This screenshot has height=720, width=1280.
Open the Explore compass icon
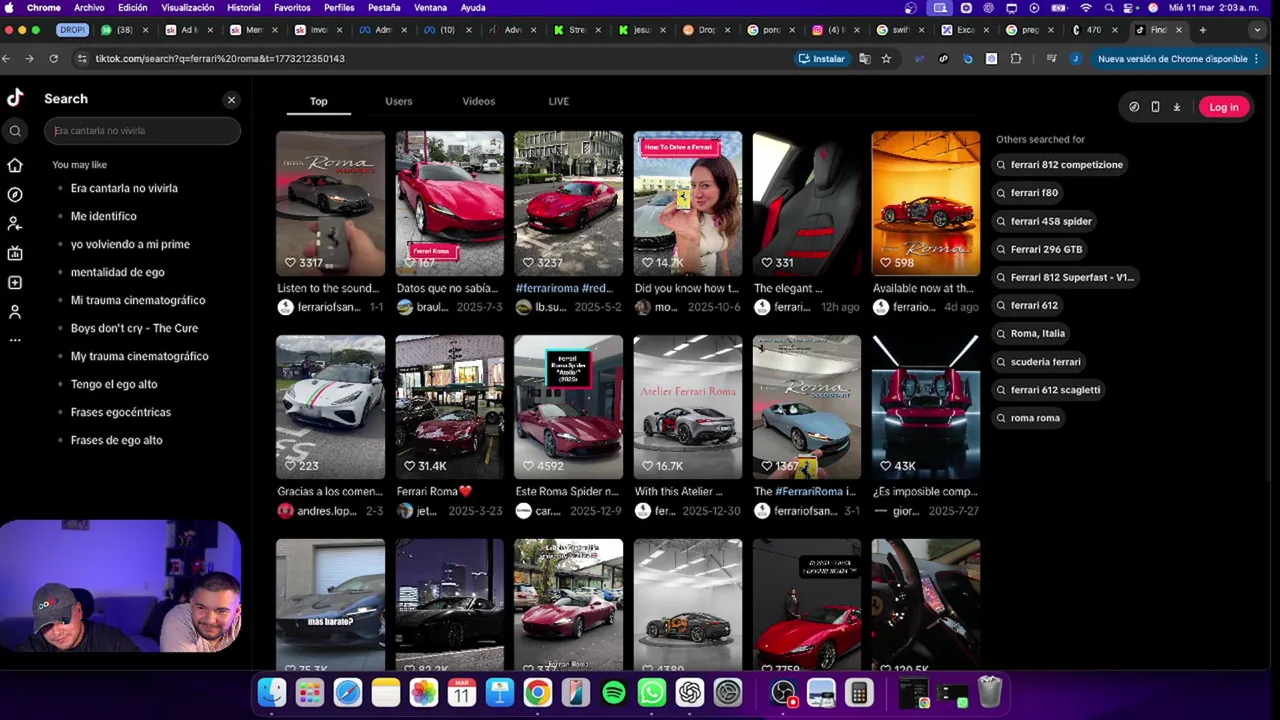click(x=15, y=195)
